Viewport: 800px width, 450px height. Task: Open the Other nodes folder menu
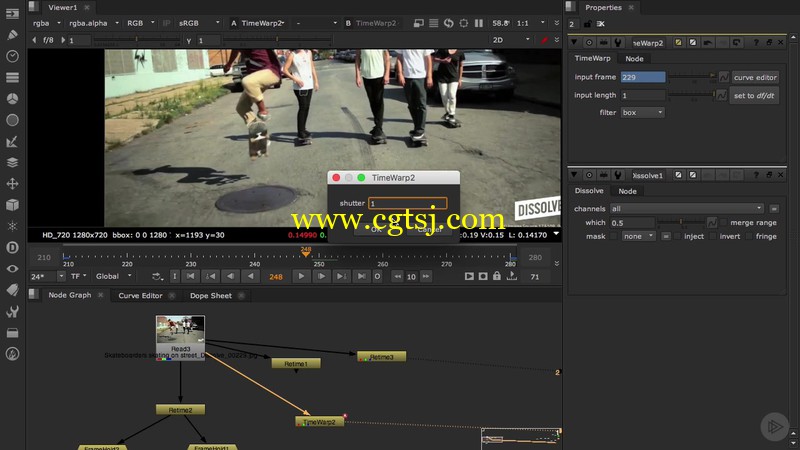click(x=12, y=333)
